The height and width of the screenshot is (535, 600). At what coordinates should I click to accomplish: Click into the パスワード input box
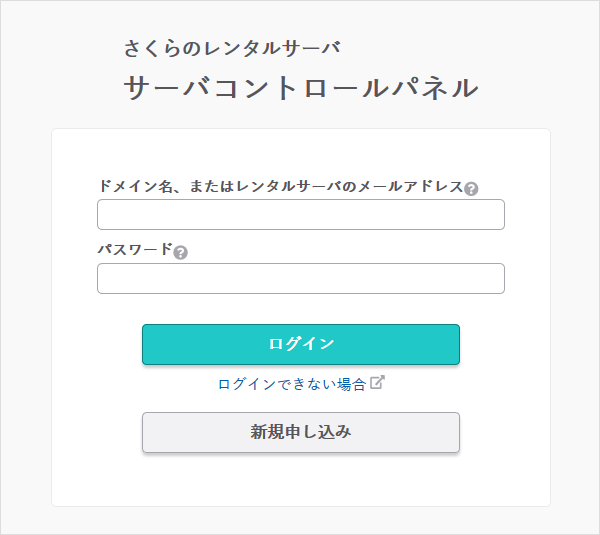tap(300, 279)
